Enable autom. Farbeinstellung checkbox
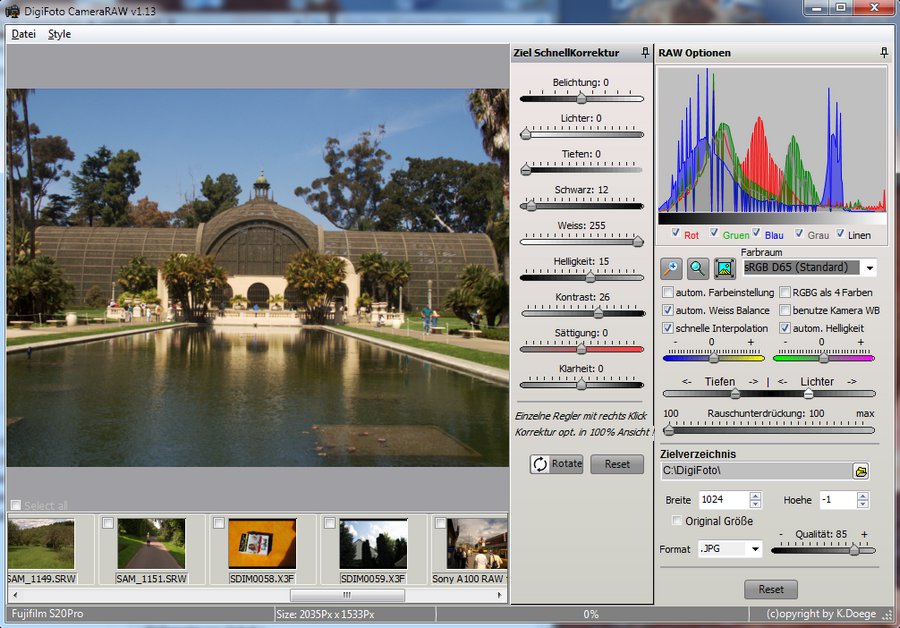900x628 pixels. (668, 293)
